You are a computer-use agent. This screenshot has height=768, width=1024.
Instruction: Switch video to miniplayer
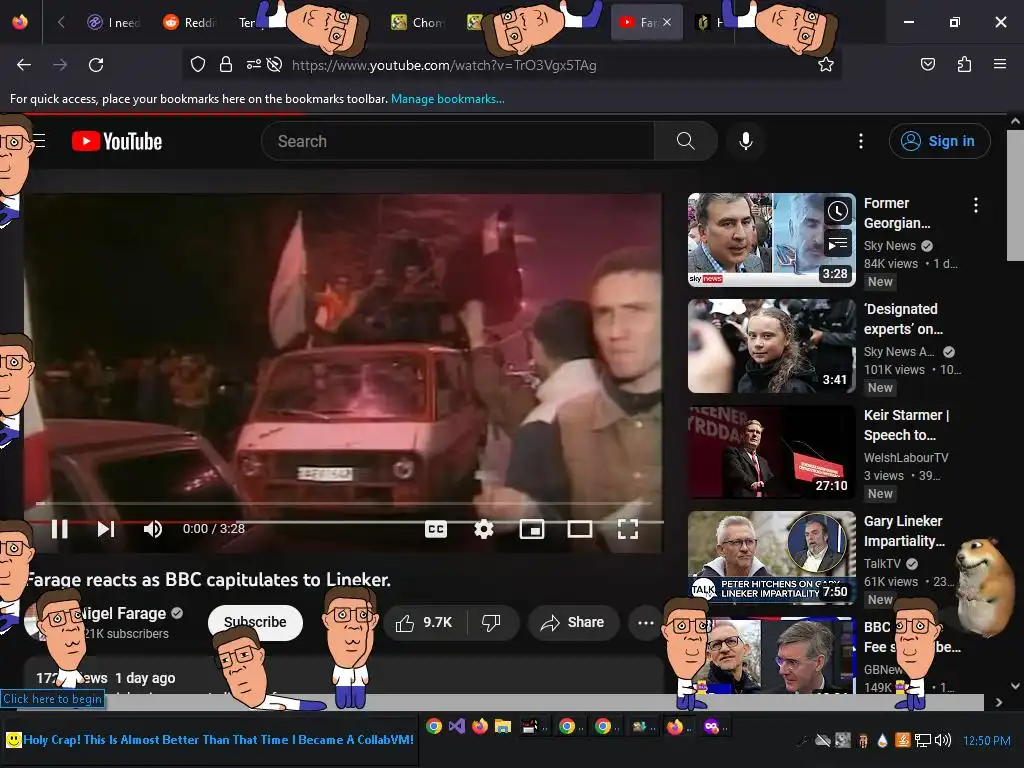tap(532, 529)
